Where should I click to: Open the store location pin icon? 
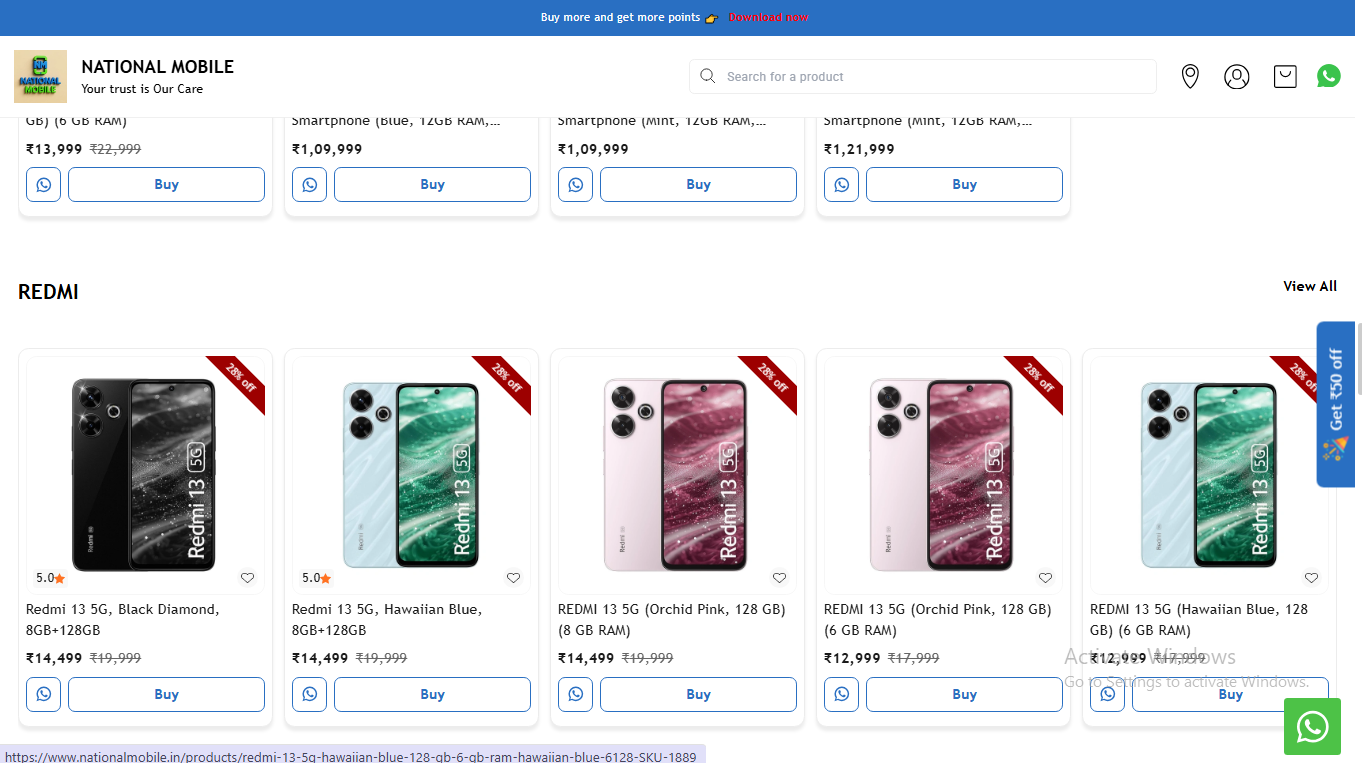pyautogui.click(x=1190, y=76)
